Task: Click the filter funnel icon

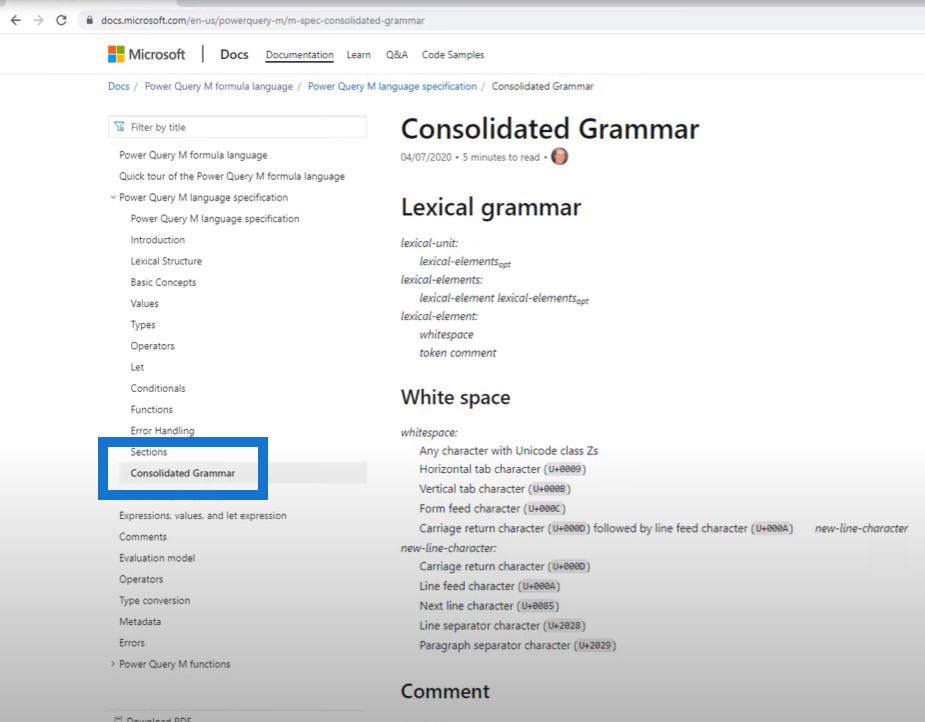Action: 119,127
